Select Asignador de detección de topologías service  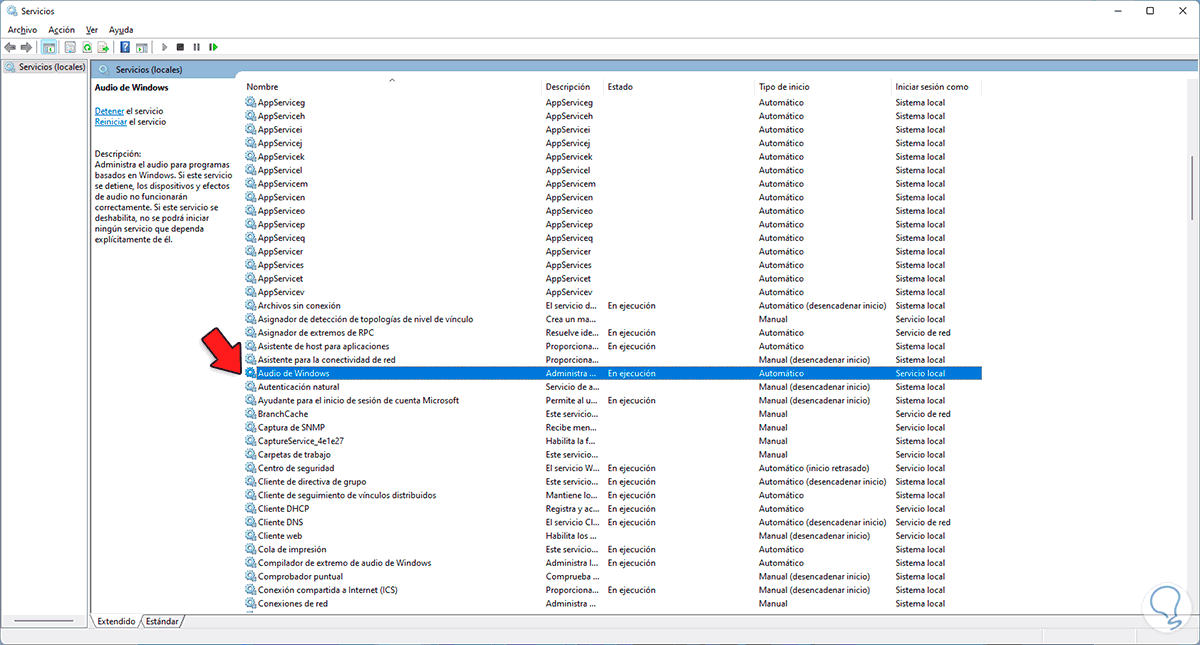[365, 319]
